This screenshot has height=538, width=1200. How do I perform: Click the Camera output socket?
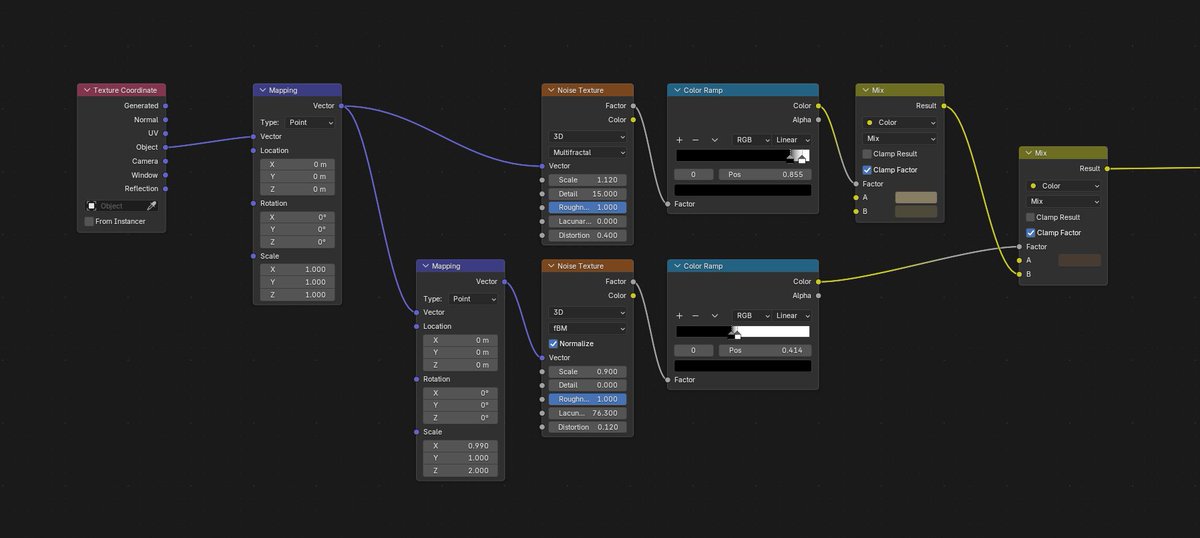165,161
